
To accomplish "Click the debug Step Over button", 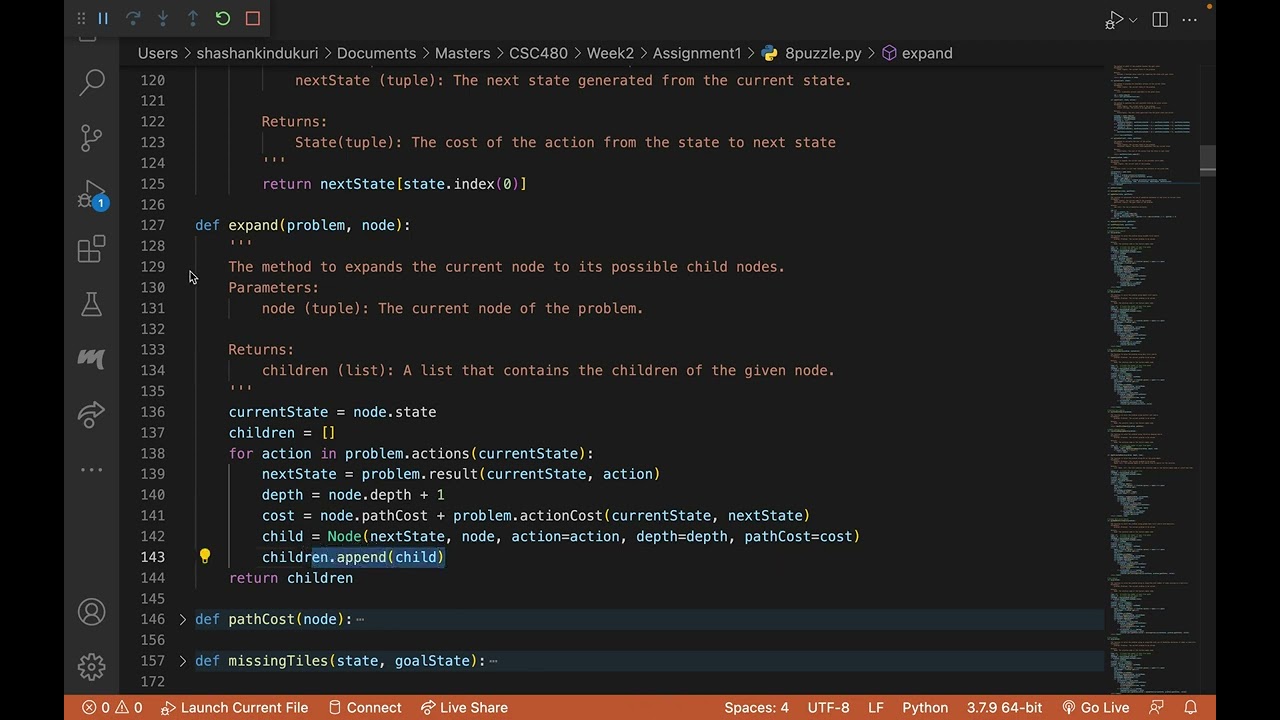I will [x=133, y=18].
